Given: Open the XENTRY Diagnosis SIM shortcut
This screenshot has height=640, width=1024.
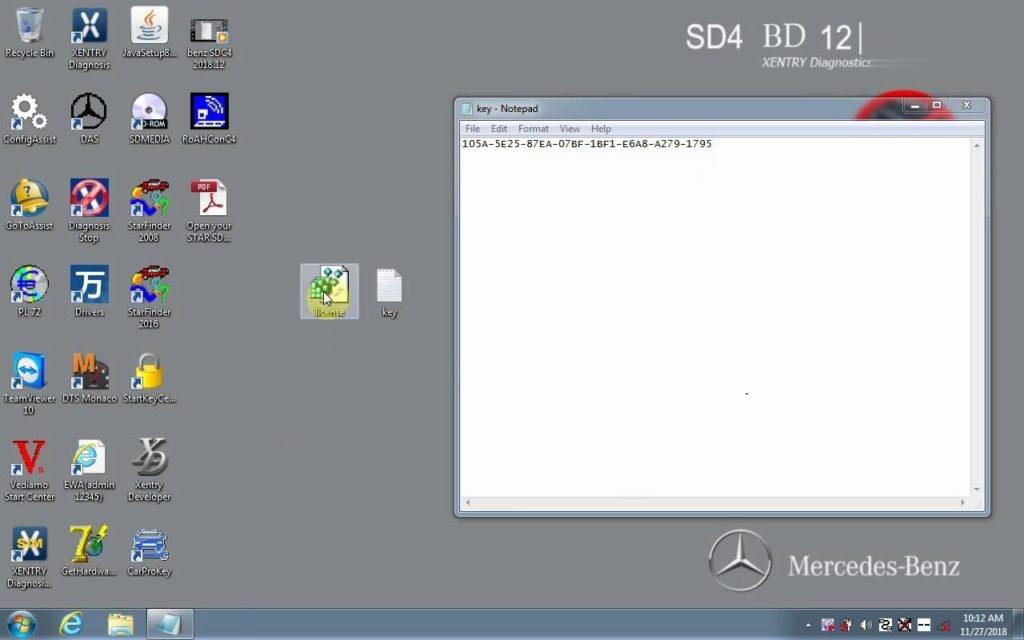Looking at the screenshot, I should coord(29,557).
